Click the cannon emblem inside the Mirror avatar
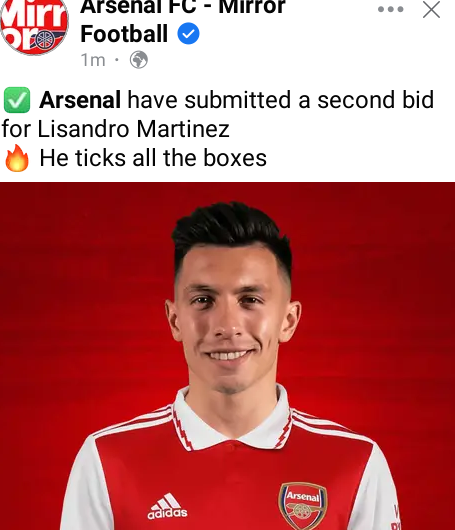Viewport: 455px width, 530px height. coord(45,40)
